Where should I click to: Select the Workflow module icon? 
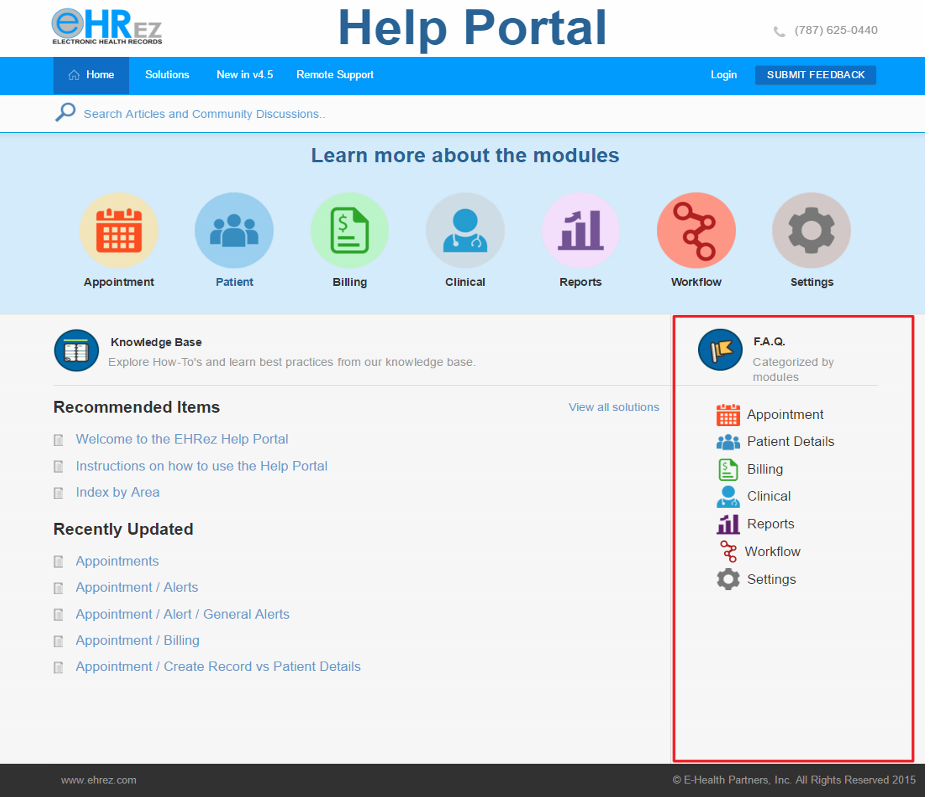point(696,228)
